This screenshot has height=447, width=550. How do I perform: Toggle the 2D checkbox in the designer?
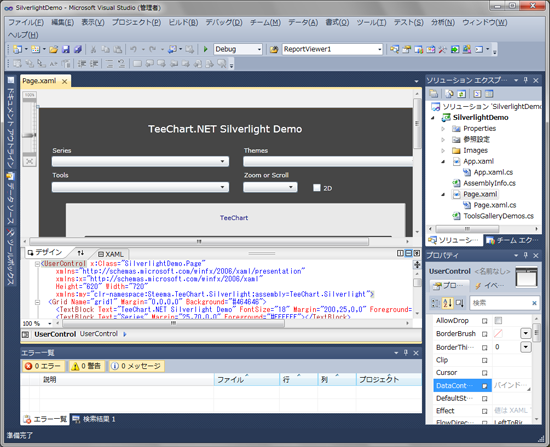317,188
